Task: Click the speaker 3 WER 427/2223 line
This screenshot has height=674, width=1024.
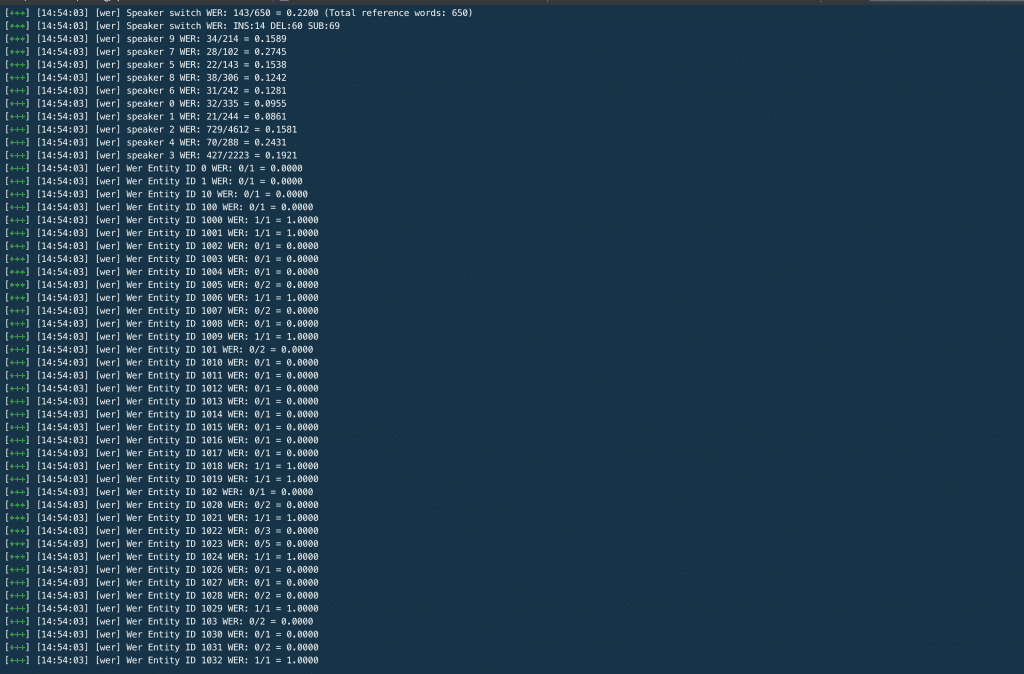Action: click(151, 155)
